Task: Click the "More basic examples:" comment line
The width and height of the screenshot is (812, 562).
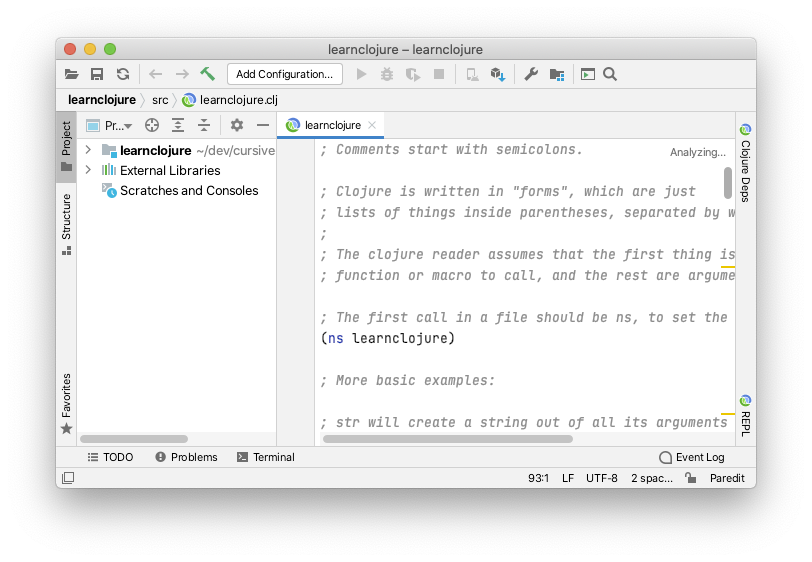Action: click(x=408, y=380)
